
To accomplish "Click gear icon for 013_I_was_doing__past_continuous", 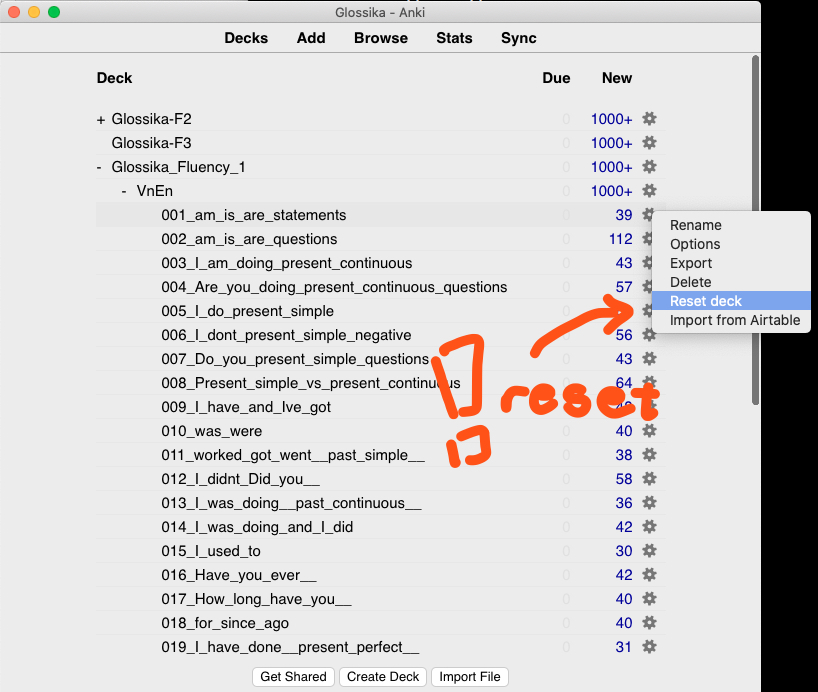I will coord(649,503).
